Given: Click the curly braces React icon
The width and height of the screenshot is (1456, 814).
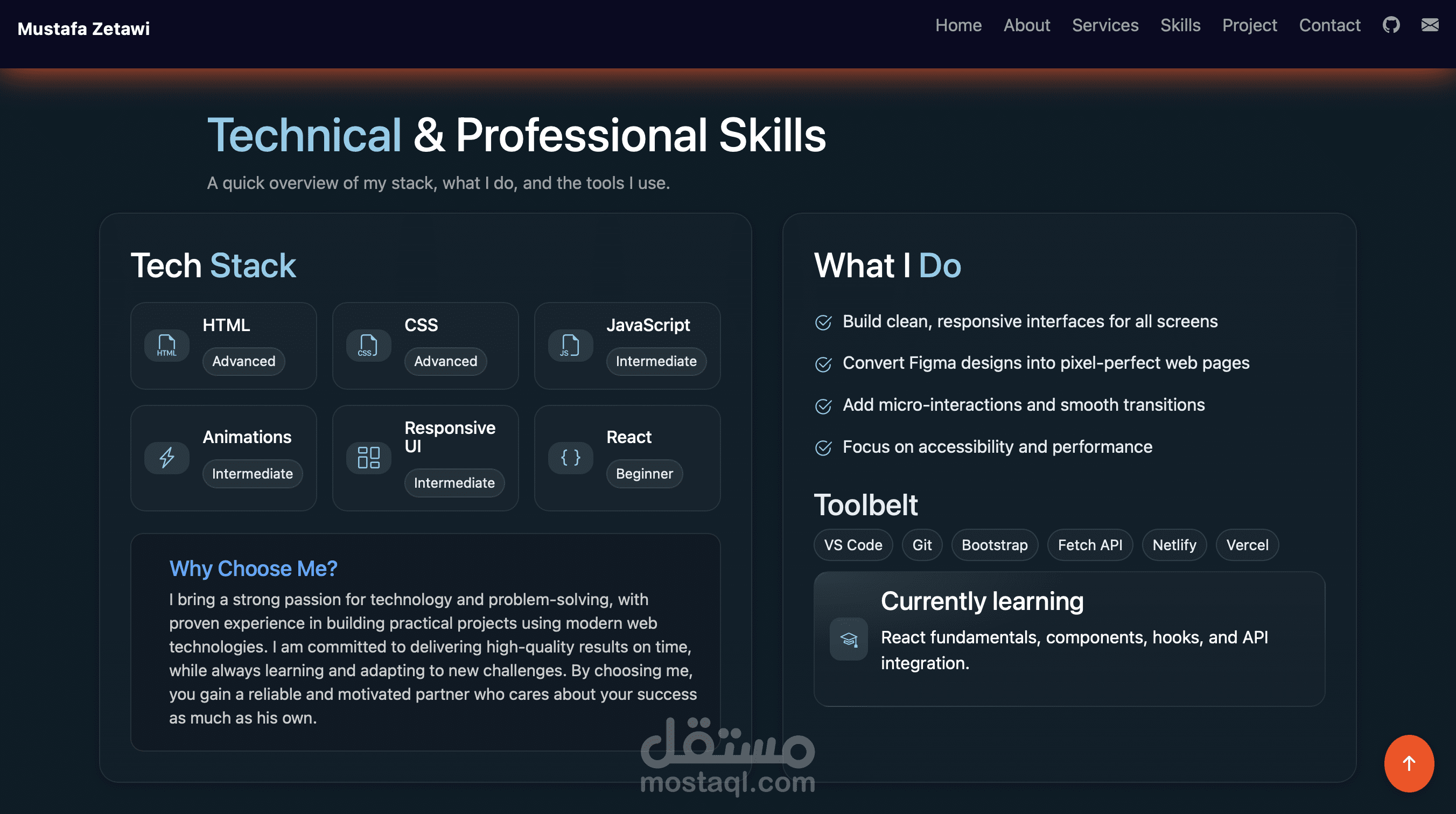Looking at the screenshot, I should pos(570,457).
